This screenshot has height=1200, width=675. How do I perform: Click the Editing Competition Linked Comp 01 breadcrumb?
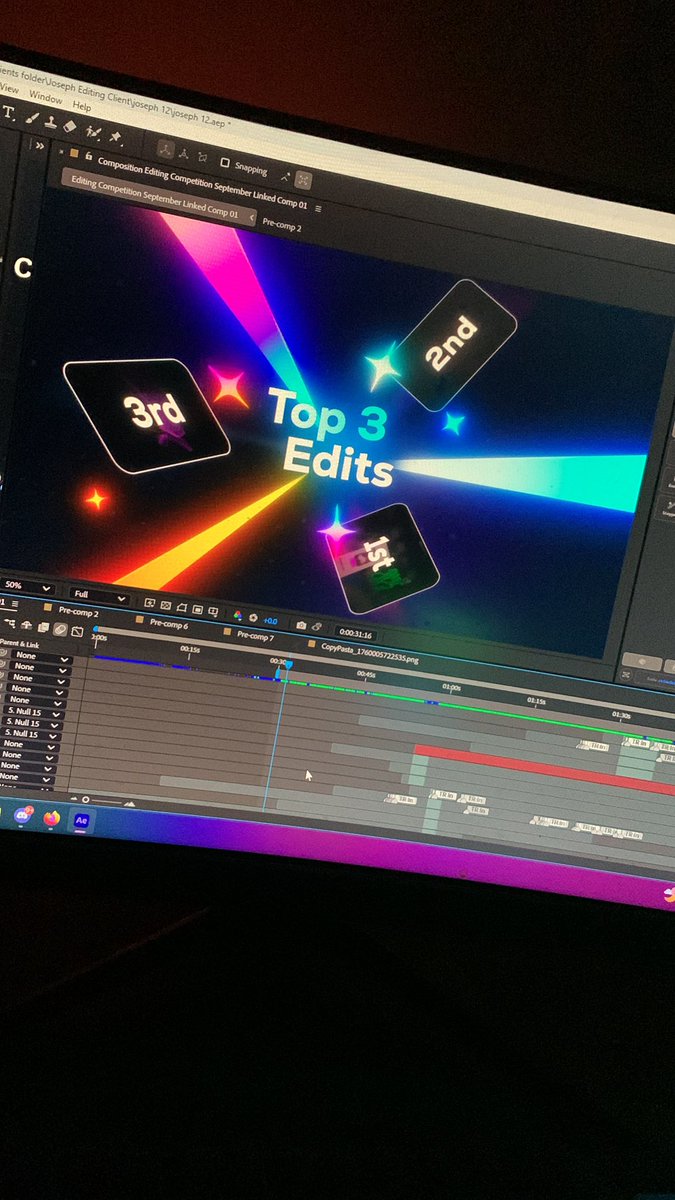click(x=154, y=197)
